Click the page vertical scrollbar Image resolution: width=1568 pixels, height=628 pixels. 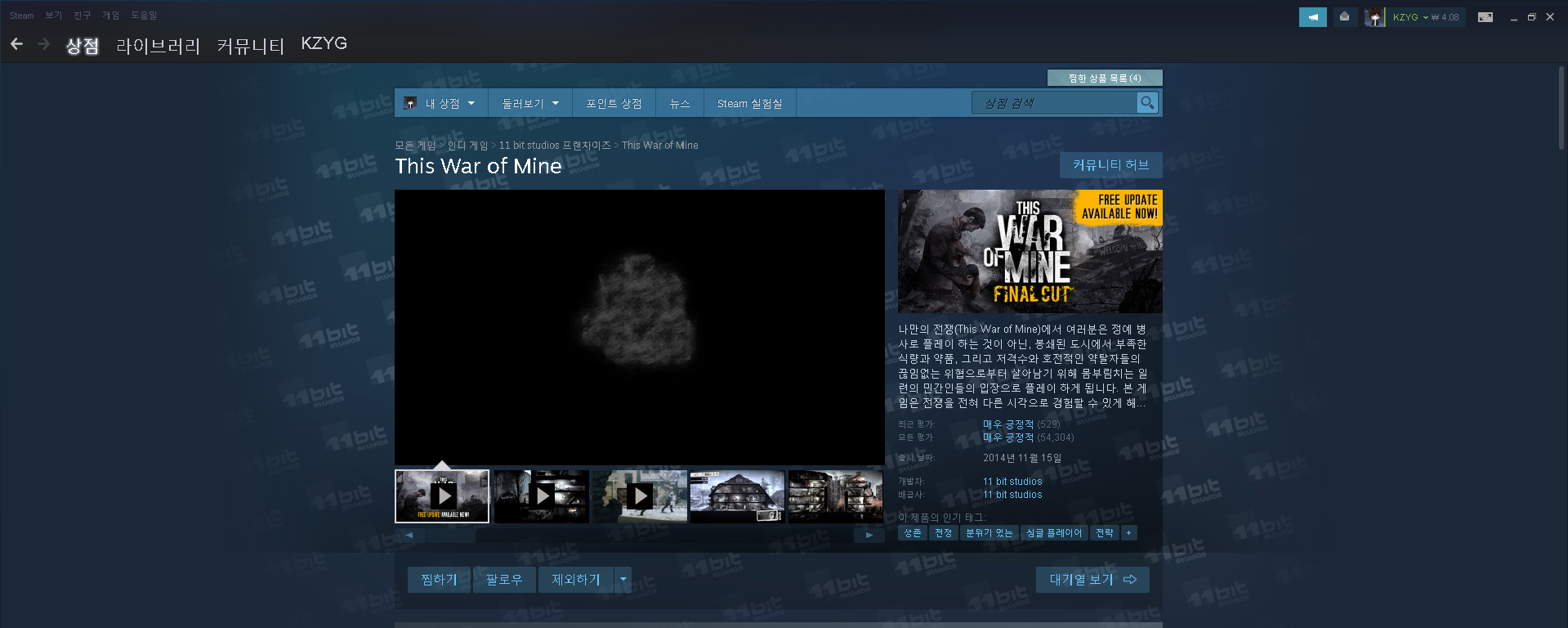pyautogui.click(x=1561, y=108)
